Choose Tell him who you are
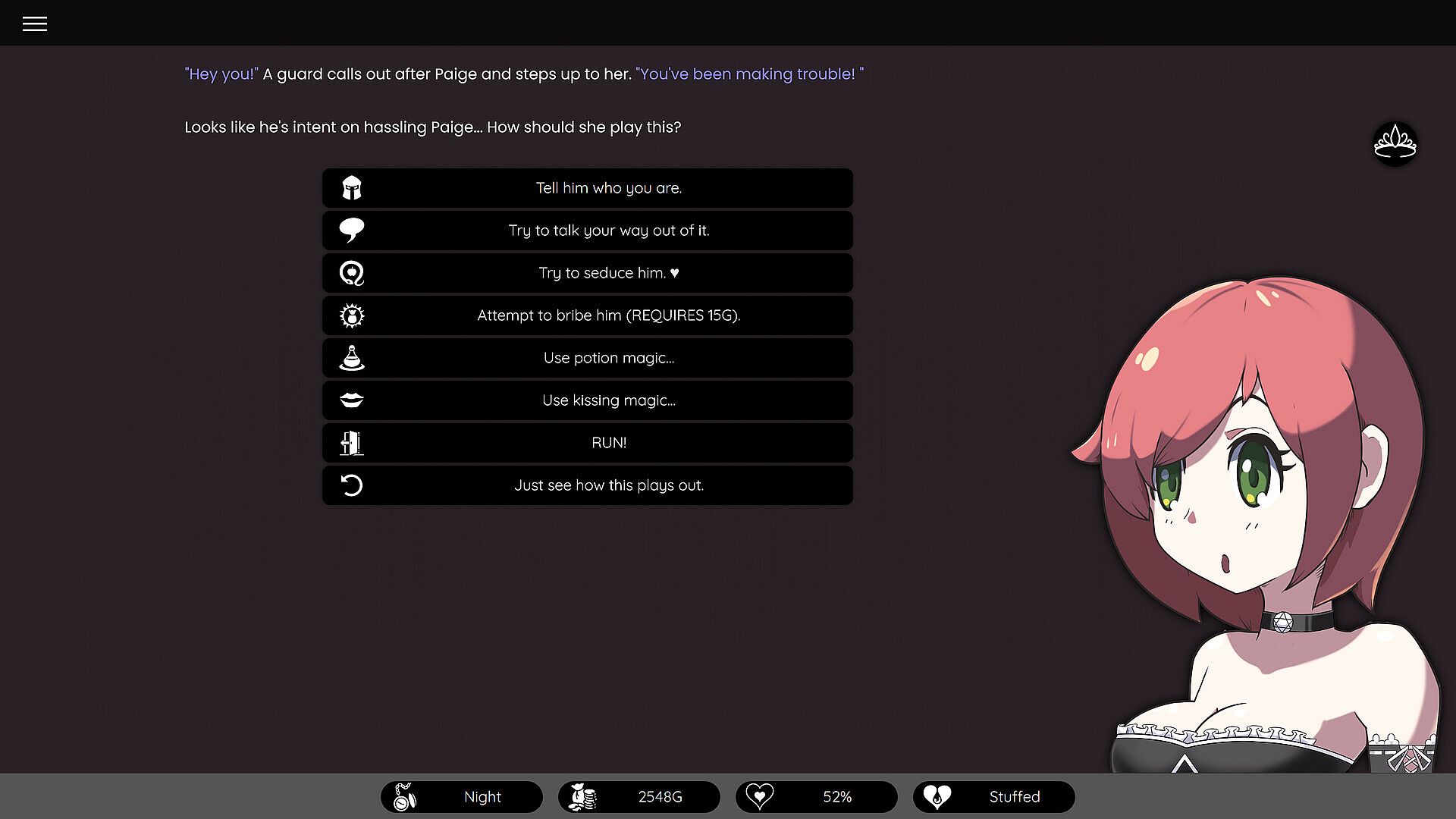Screen dimensions: 1456x819 608,188
